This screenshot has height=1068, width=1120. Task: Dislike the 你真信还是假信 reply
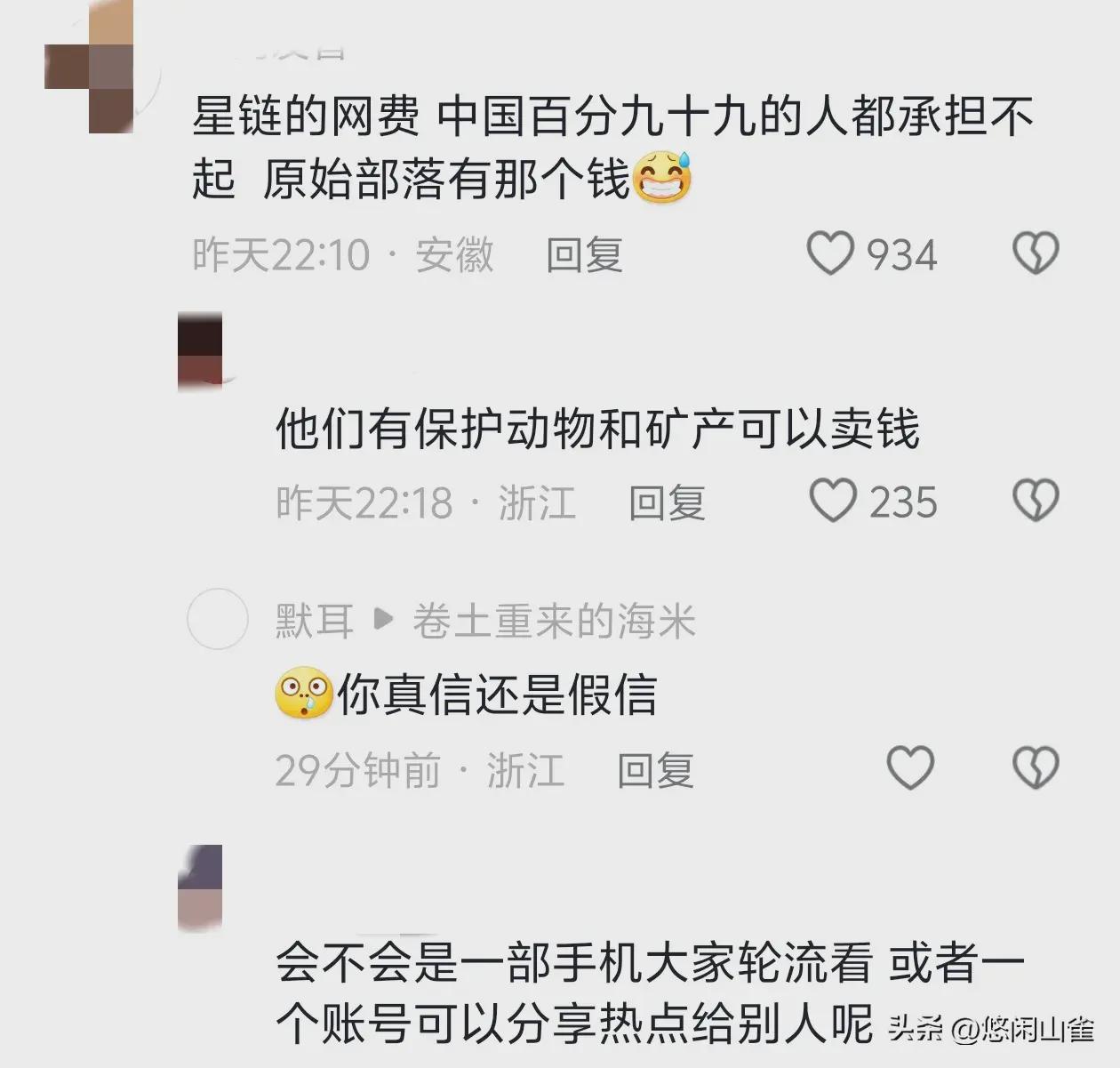pyautogui.click(x=1036, y=768)
